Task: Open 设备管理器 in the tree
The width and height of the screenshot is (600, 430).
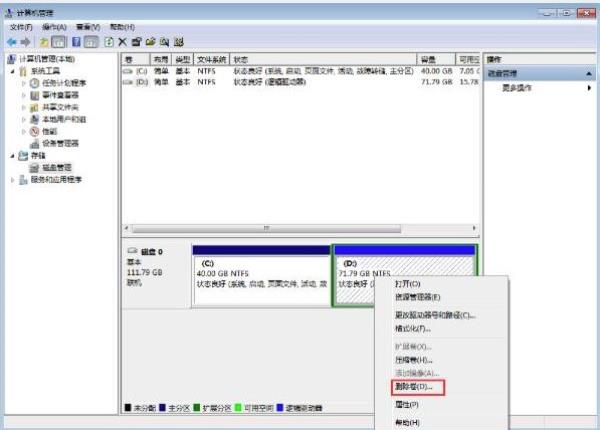Action: (60, 143)
